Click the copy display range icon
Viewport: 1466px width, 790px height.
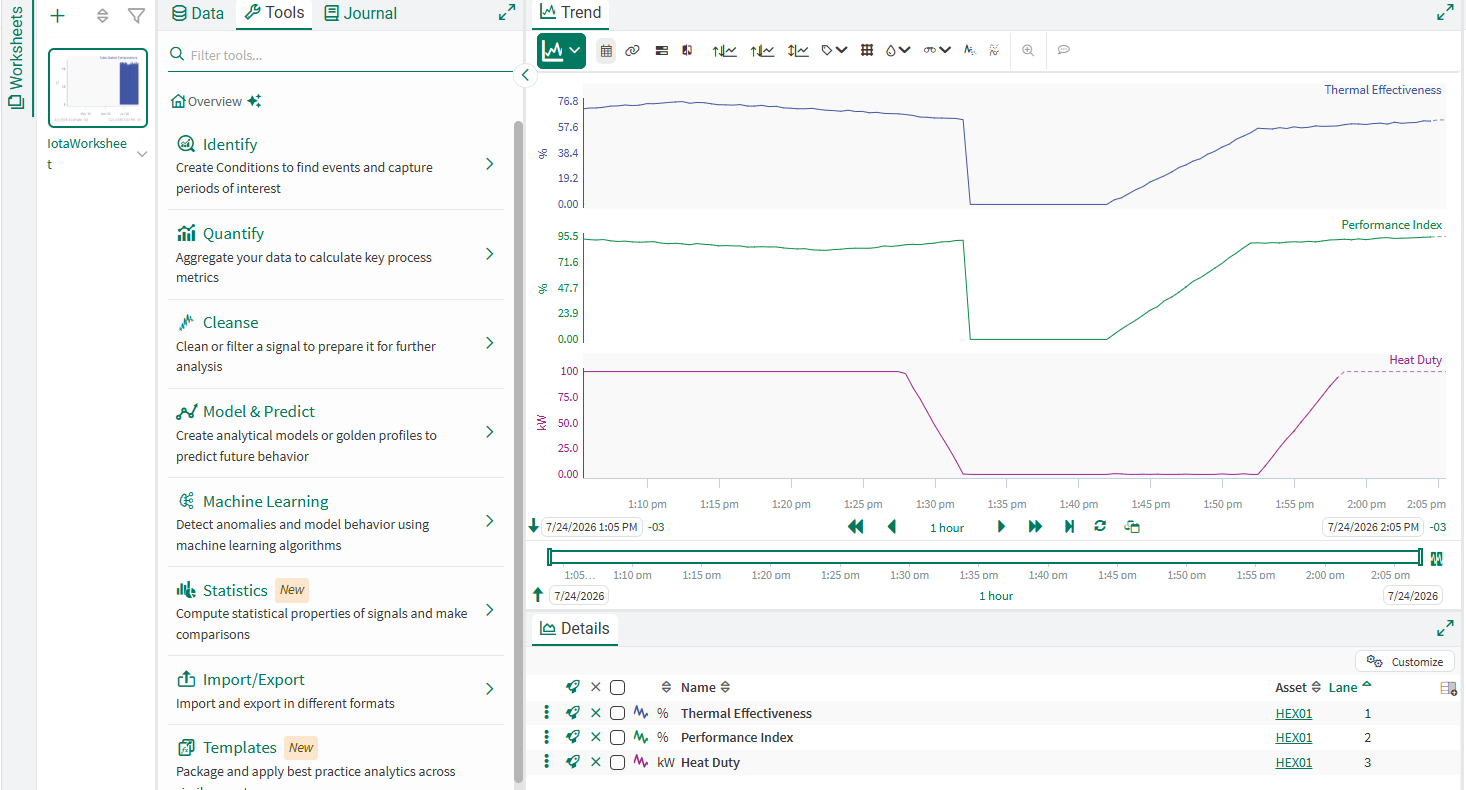tap(1132, 527)
